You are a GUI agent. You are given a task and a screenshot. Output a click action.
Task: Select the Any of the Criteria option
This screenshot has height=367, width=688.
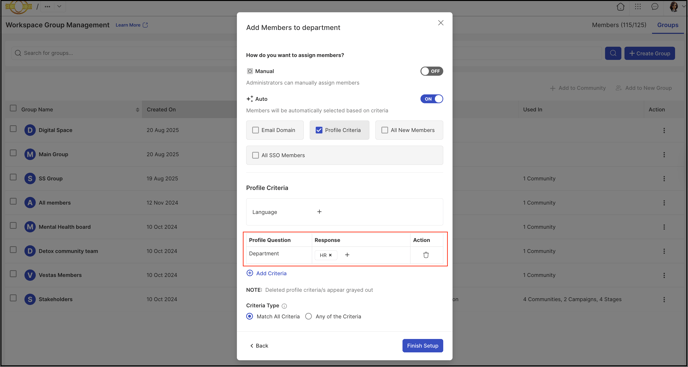(308, 317)
